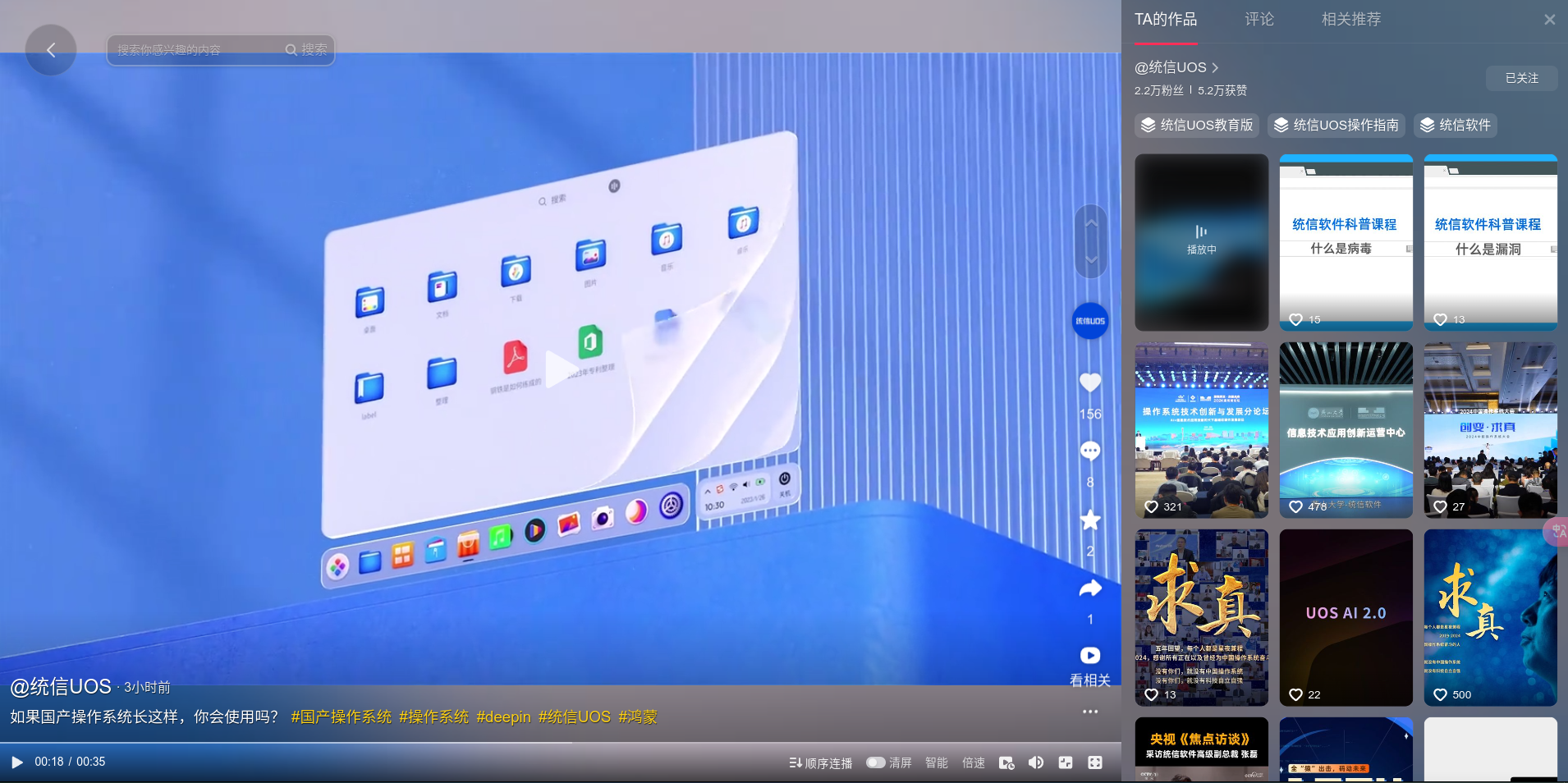Open the 什么是病毒 video thumbnail
The height and width of the screenshot is (783, 1568).
[1346, 242]
